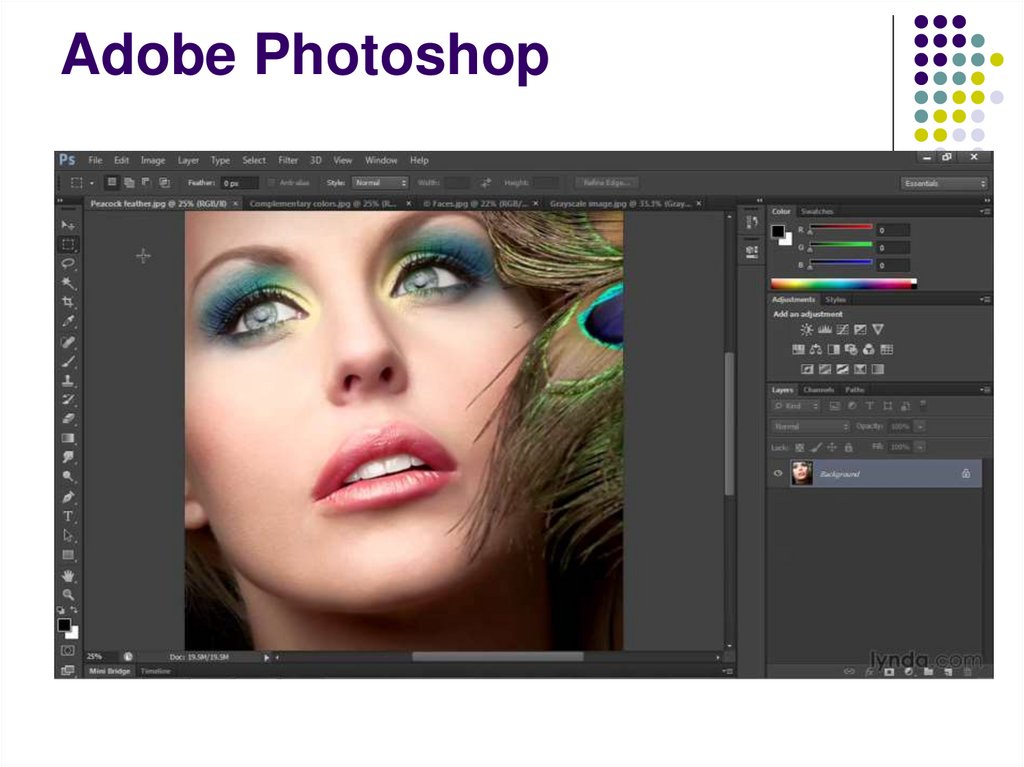Select the Move tool

68,225
